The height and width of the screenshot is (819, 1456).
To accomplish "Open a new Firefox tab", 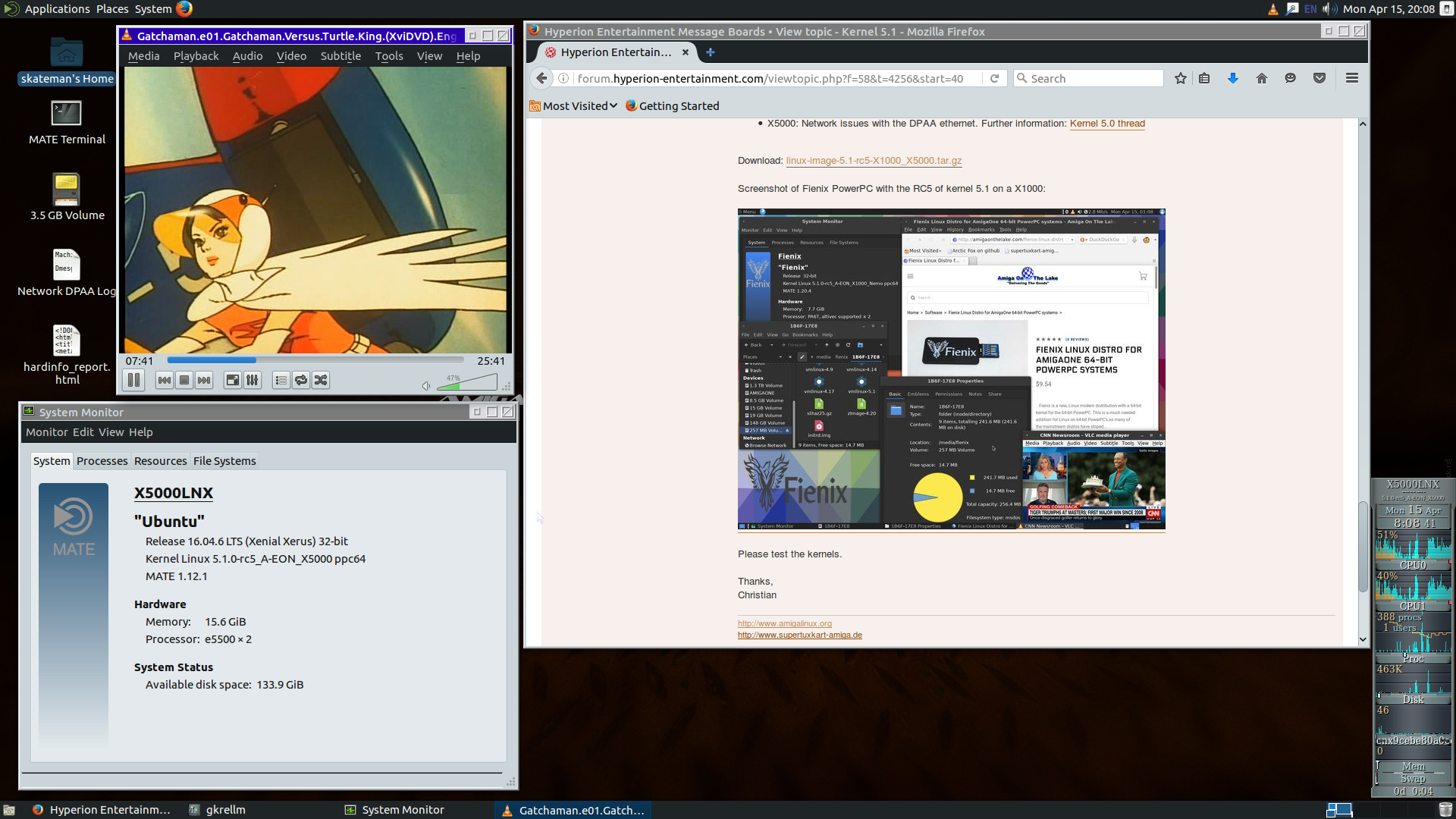I will click(711, 52).
